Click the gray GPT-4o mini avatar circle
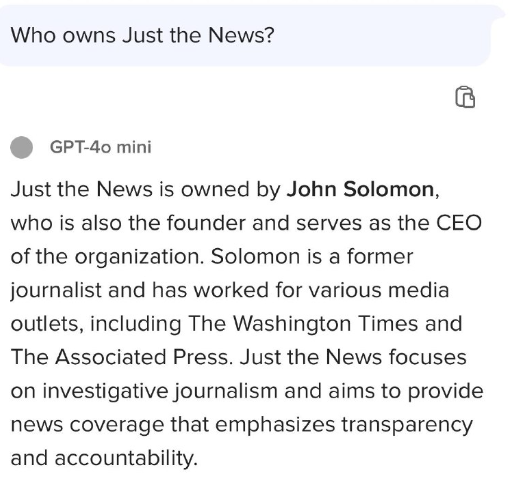This screenshot has width=513, height=482. tap(22, 147)
